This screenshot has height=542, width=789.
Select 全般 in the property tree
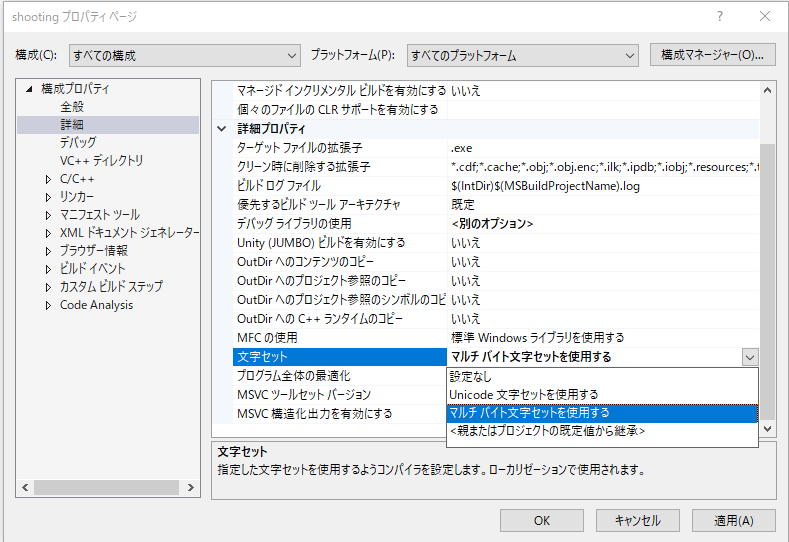(72, 107)
